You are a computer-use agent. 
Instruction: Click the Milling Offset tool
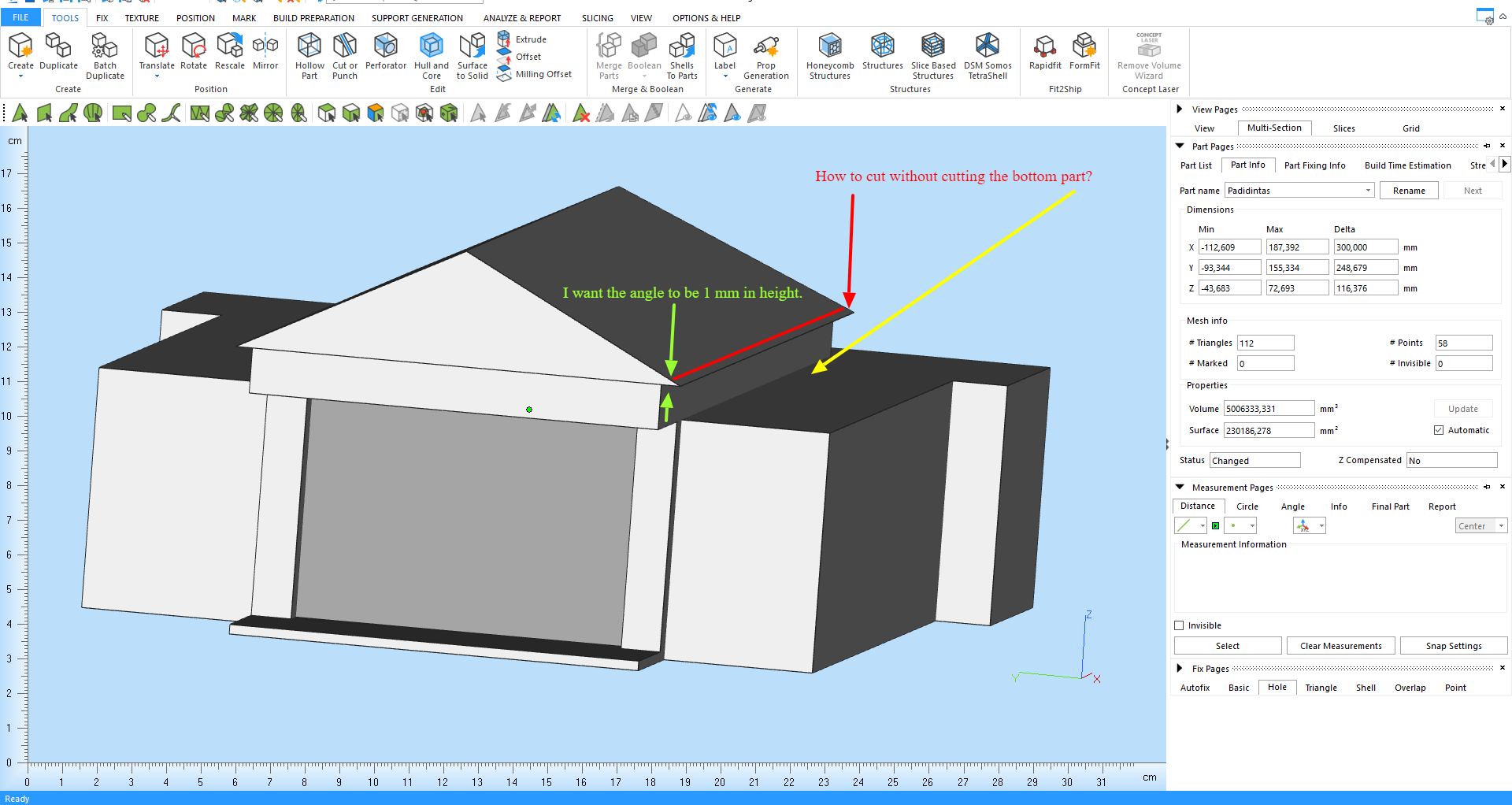click(x=535, y=74)
